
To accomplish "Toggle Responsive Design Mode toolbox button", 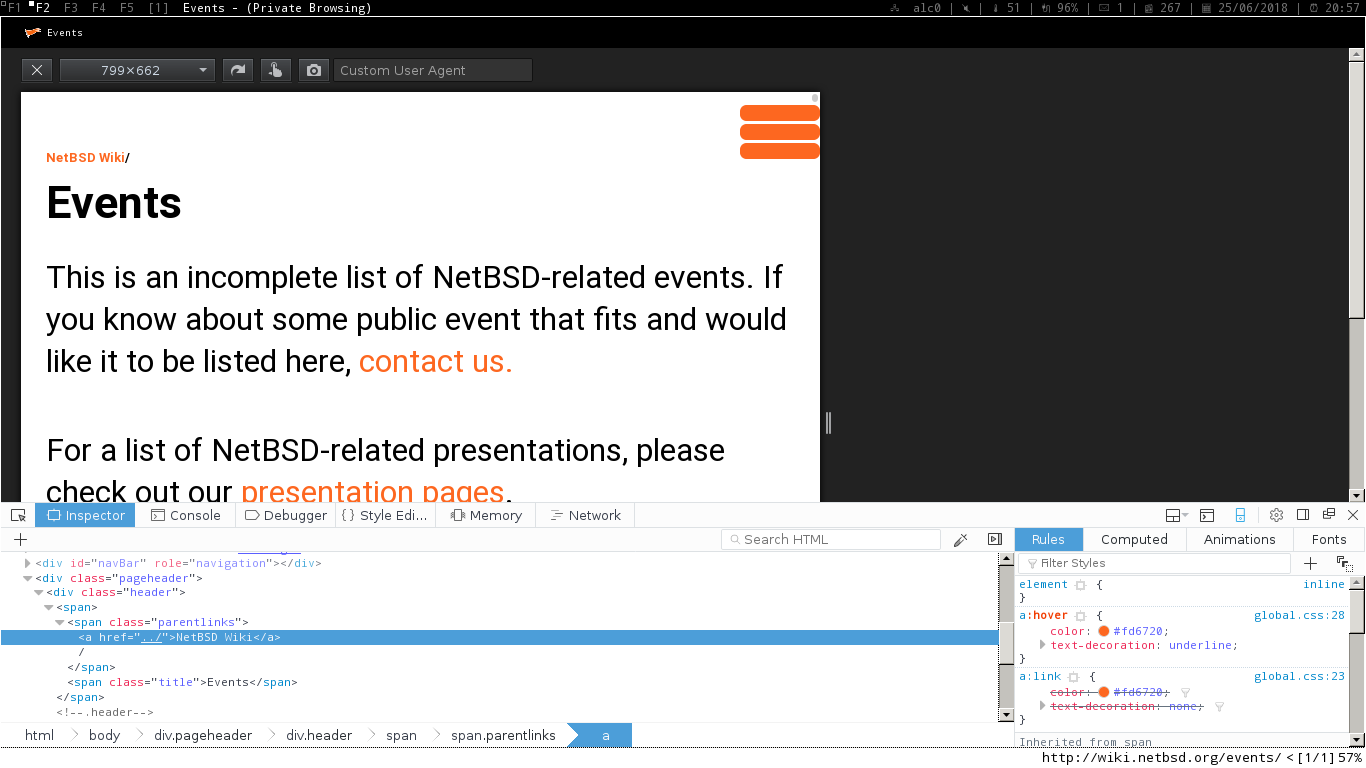I will tap(1240, 515).
